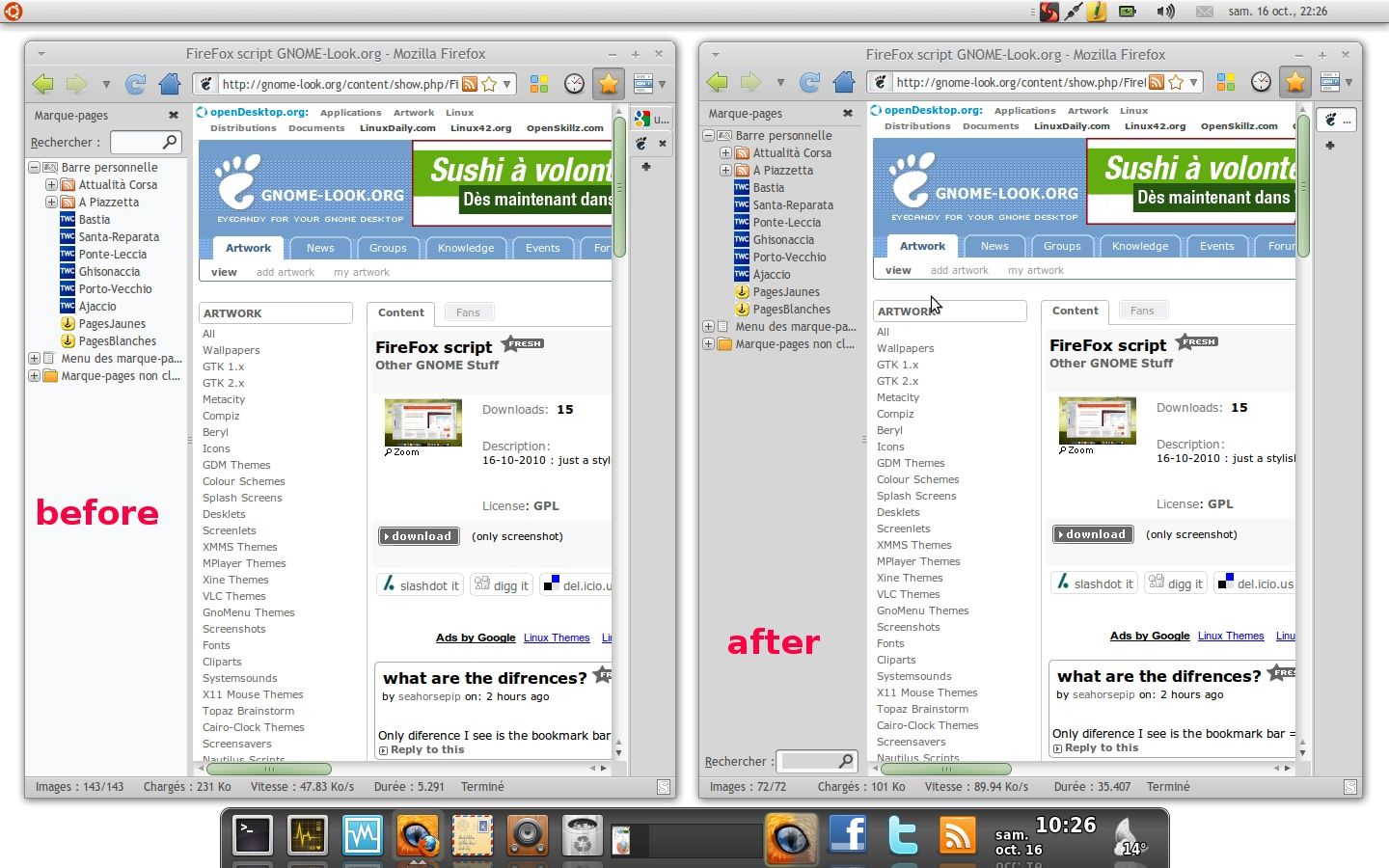Click the home icon in right Firefox window
The height and width of the screenshot is (868, 1389).
click(844, 82)
